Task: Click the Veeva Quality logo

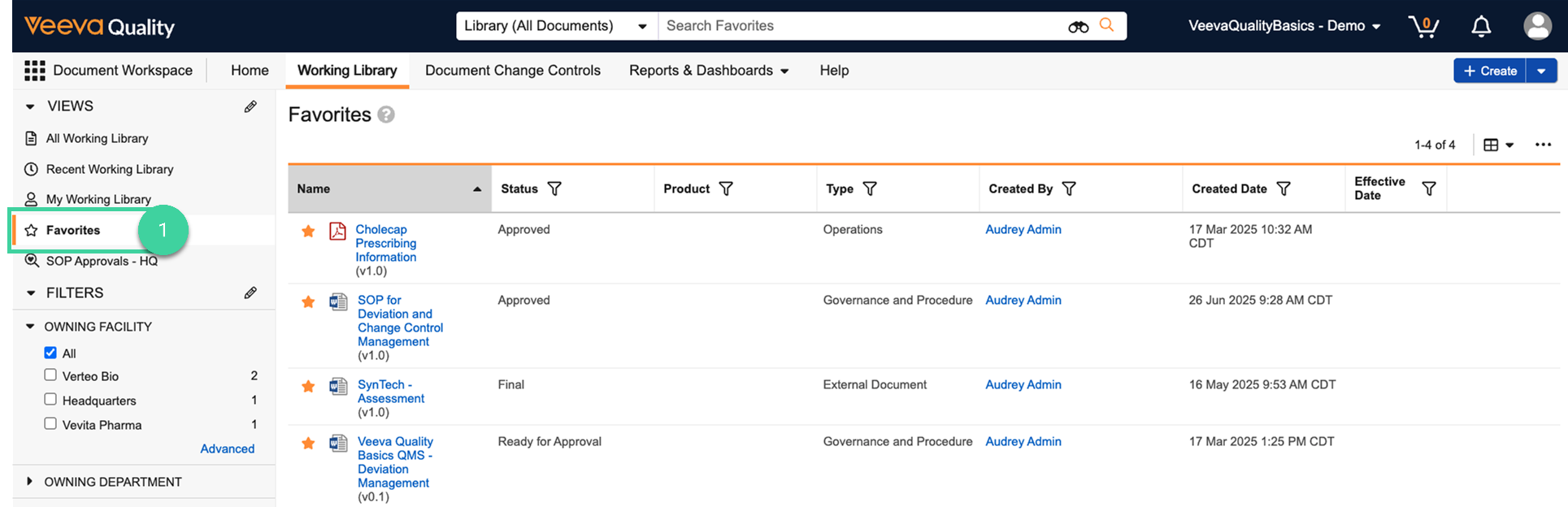Action: [x=99, y=26]
